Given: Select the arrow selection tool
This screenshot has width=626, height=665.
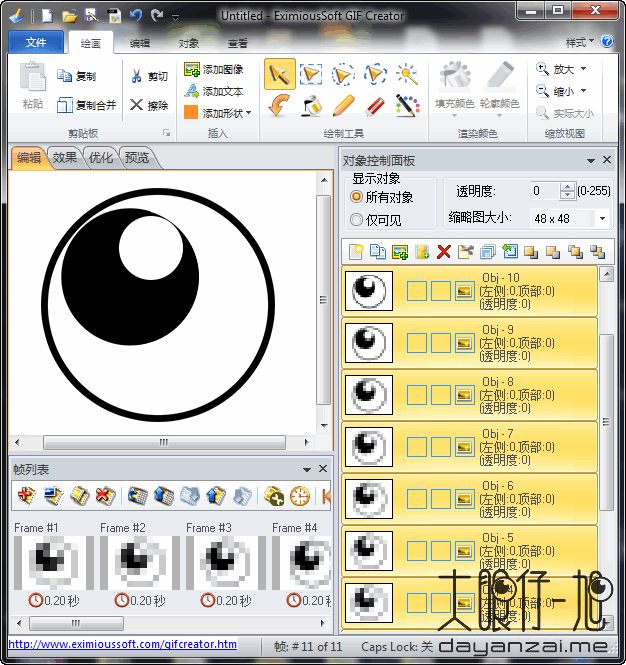Looking at the screenshot, I should point(279,74).
